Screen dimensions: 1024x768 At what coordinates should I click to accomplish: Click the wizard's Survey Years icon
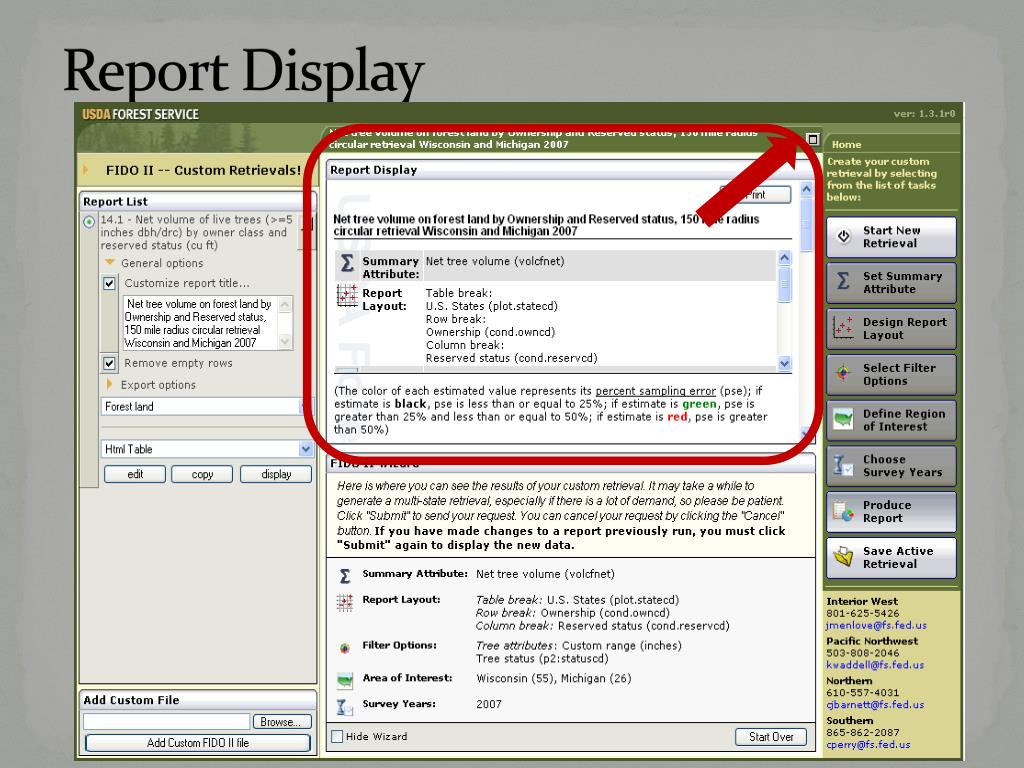coord(344,706)
